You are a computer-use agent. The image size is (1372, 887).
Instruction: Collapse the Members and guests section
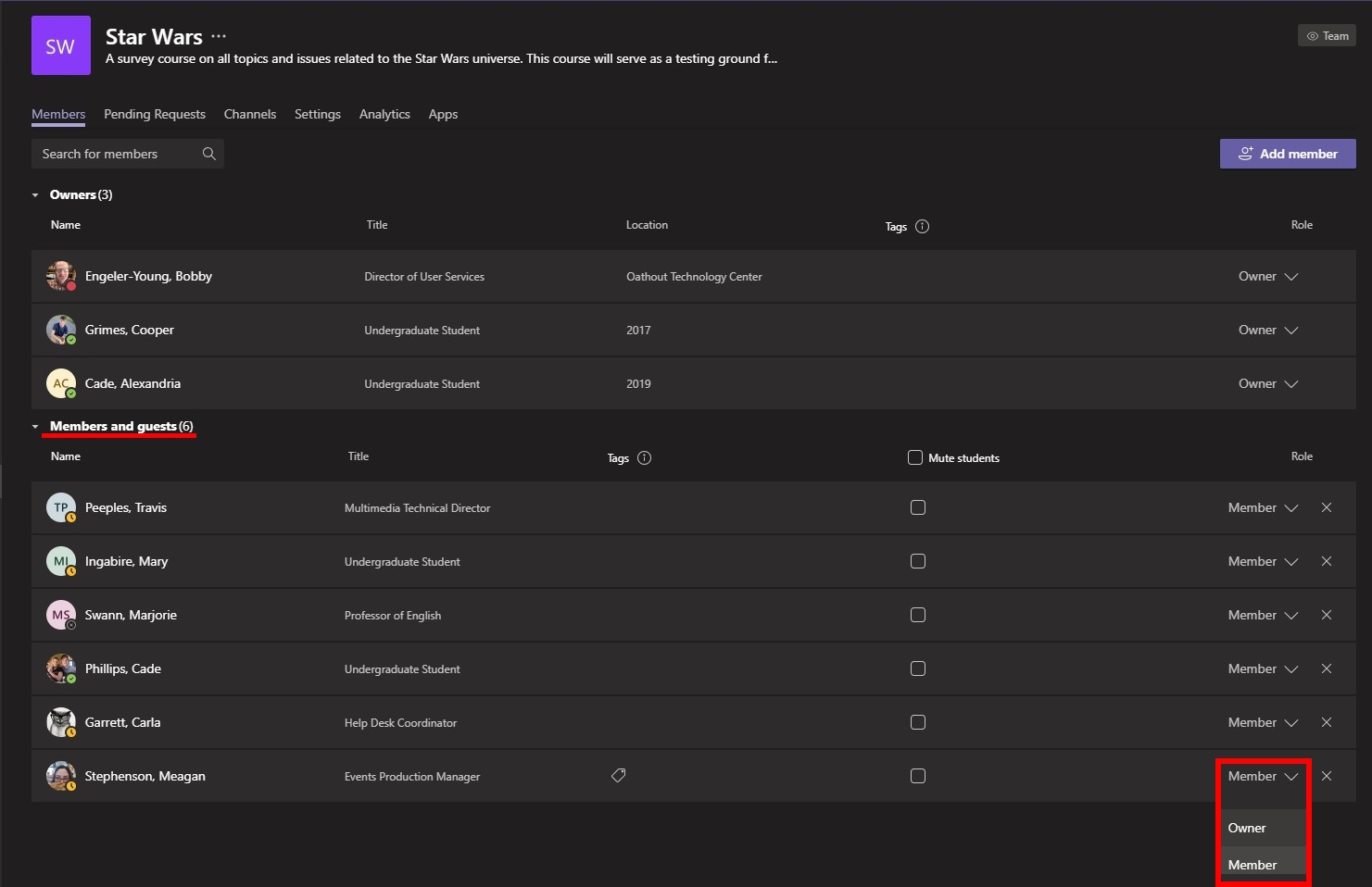click(35, 427)
